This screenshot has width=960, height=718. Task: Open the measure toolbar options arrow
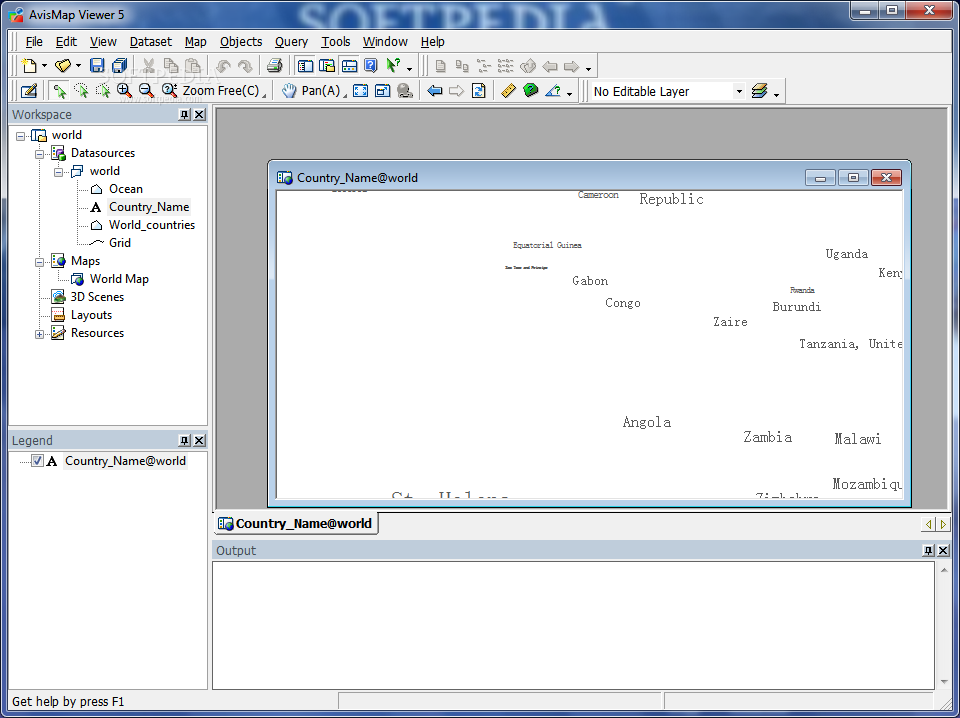coord(569,94)
